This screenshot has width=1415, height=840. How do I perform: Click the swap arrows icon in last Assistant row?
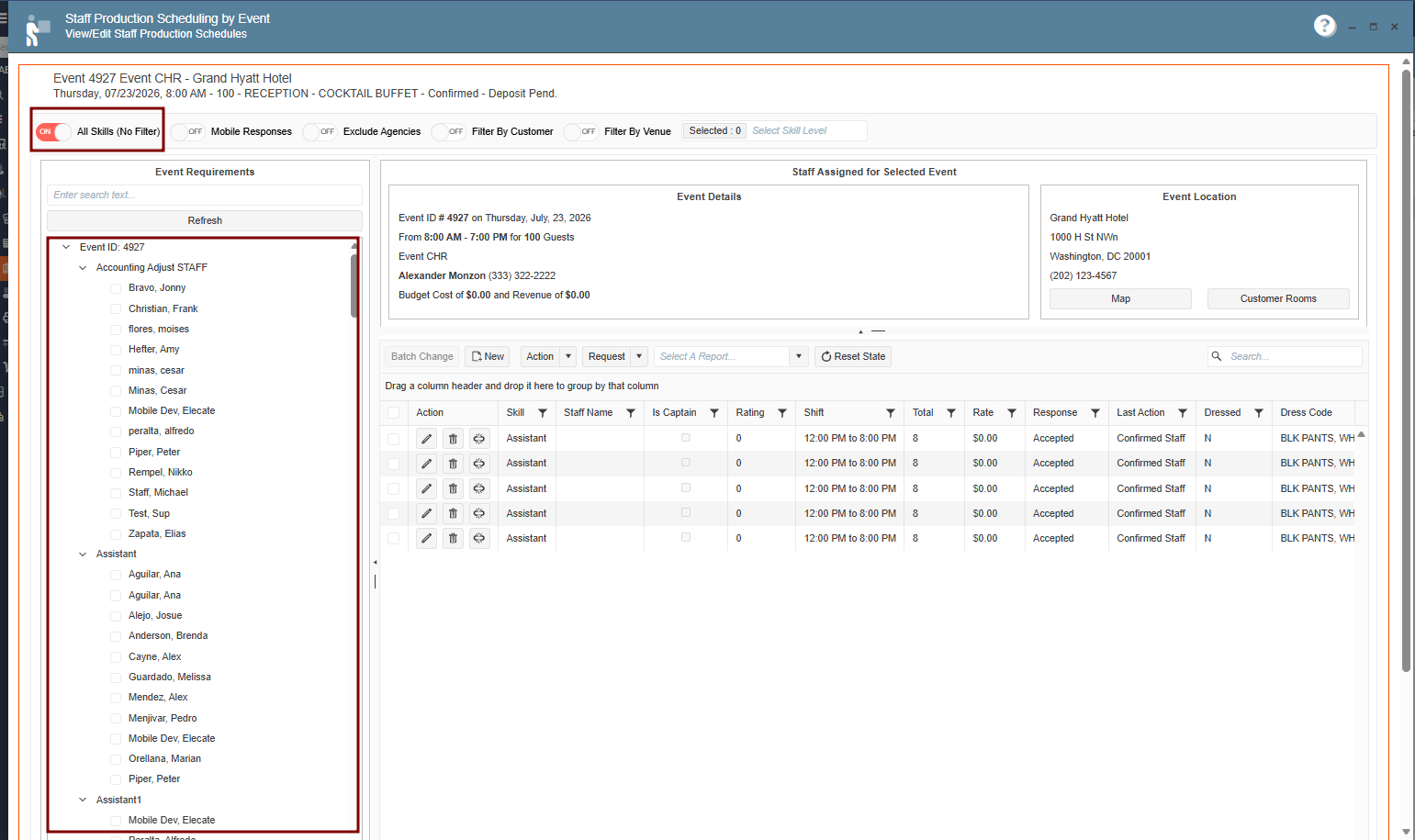coord(479,539)
